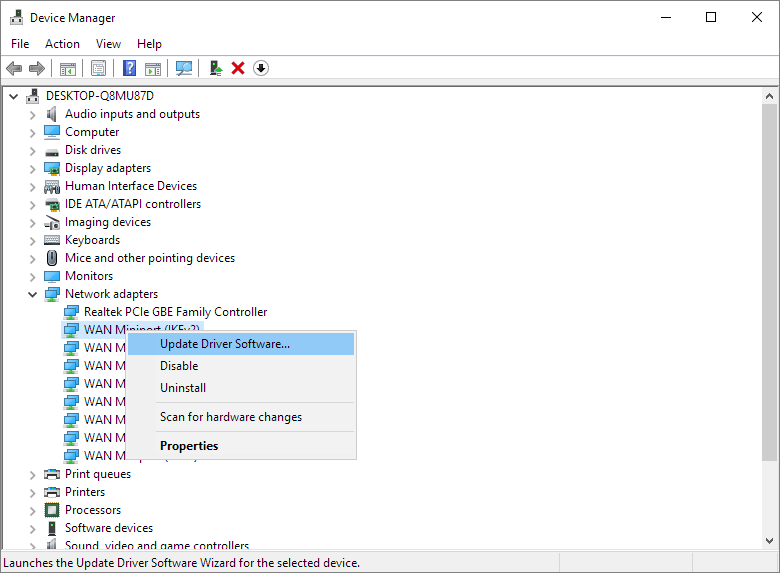Image resolution: width=780 pixels, height=573 pixels.
Task: Click the Properties toolbar icon
Action: pyautogui.click(x=98, y=68)
